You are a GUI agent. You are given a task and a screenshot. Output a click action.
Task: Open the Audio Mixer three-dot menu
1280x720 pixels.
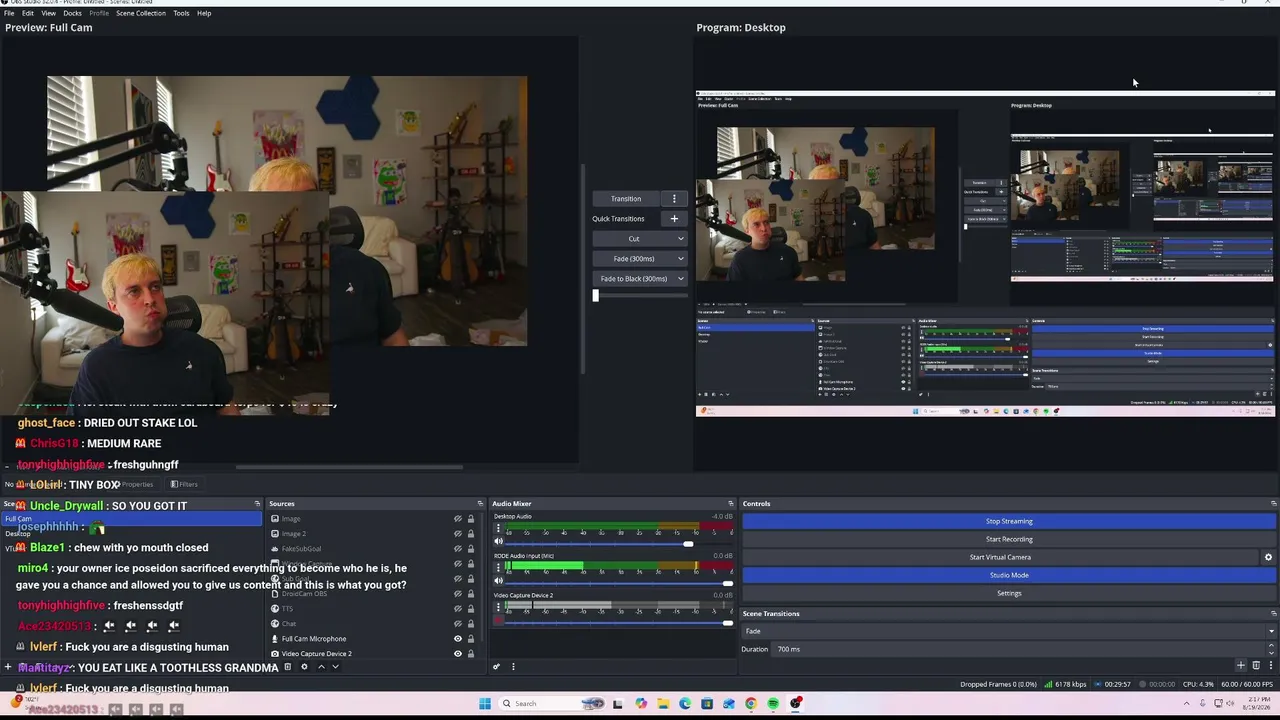[513, 667]
